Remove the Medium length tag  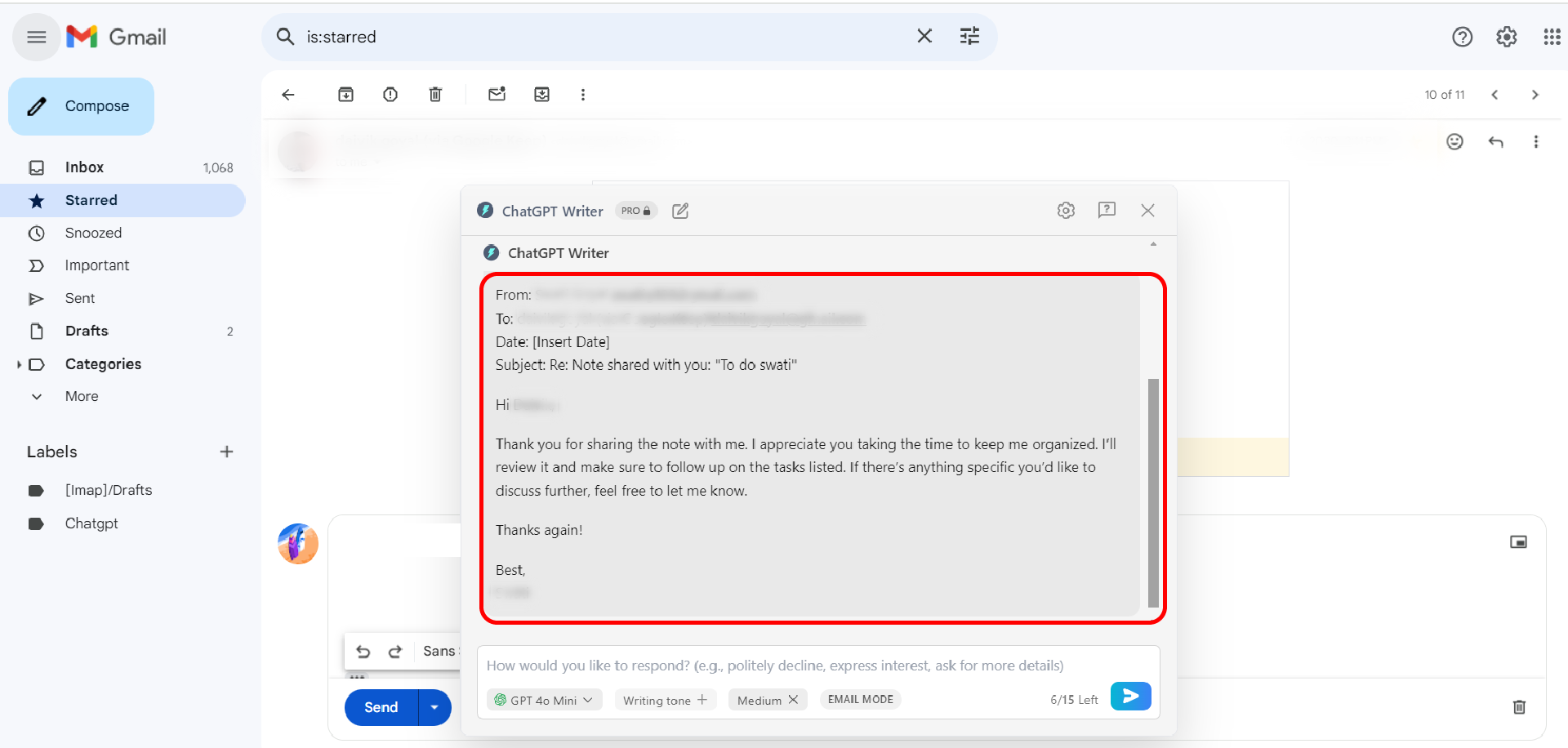click(793, 700)
